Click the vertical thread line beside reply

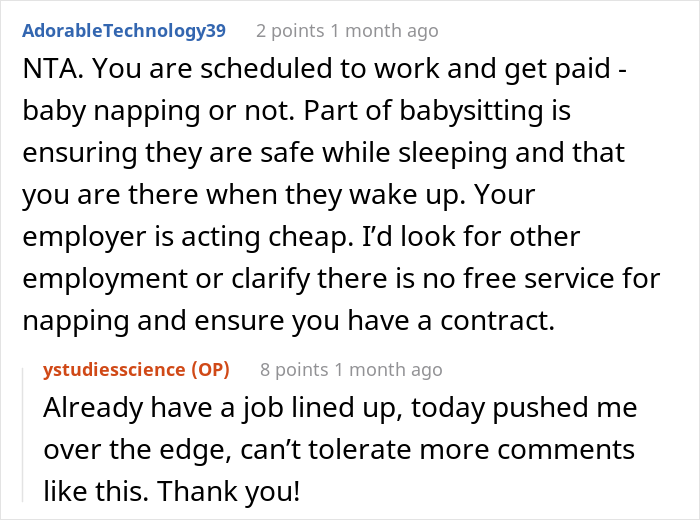pos(26,430)
